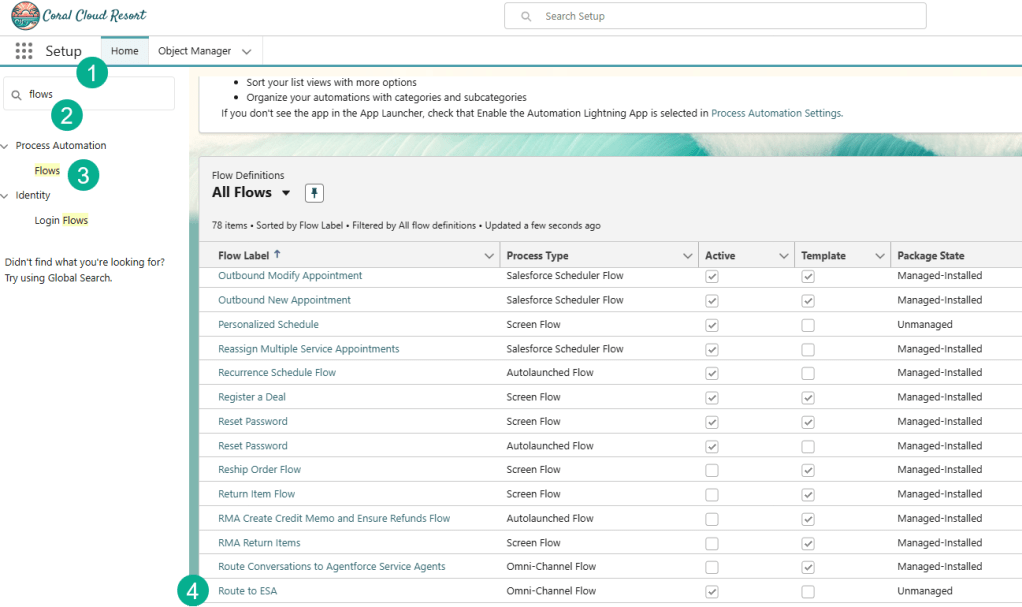
Task: Open the Process Automation Settings link
Action: pos(775,113)
